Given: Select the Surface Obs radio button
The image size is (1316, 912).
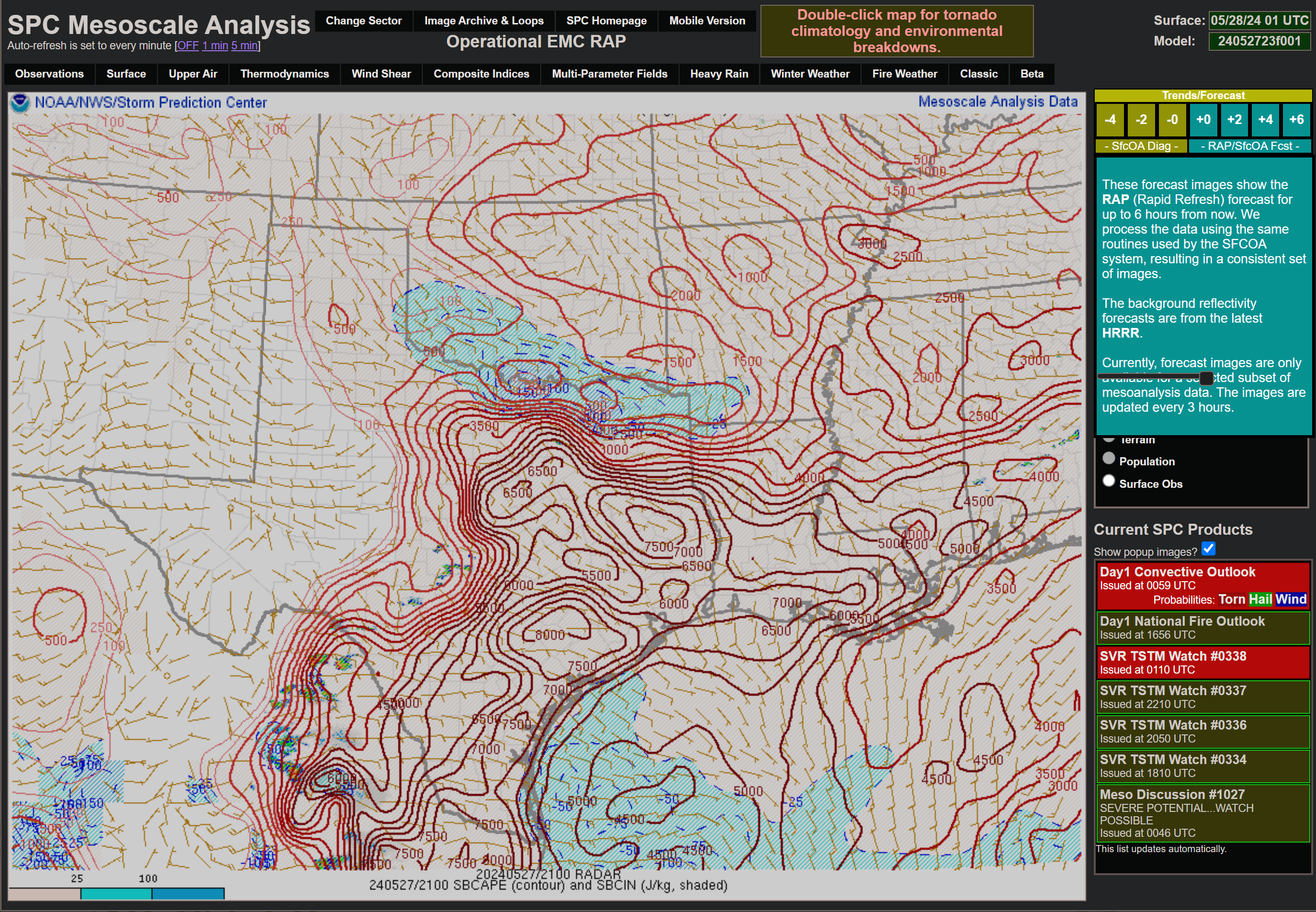Looking at the screenshot, I should 1109,481.
